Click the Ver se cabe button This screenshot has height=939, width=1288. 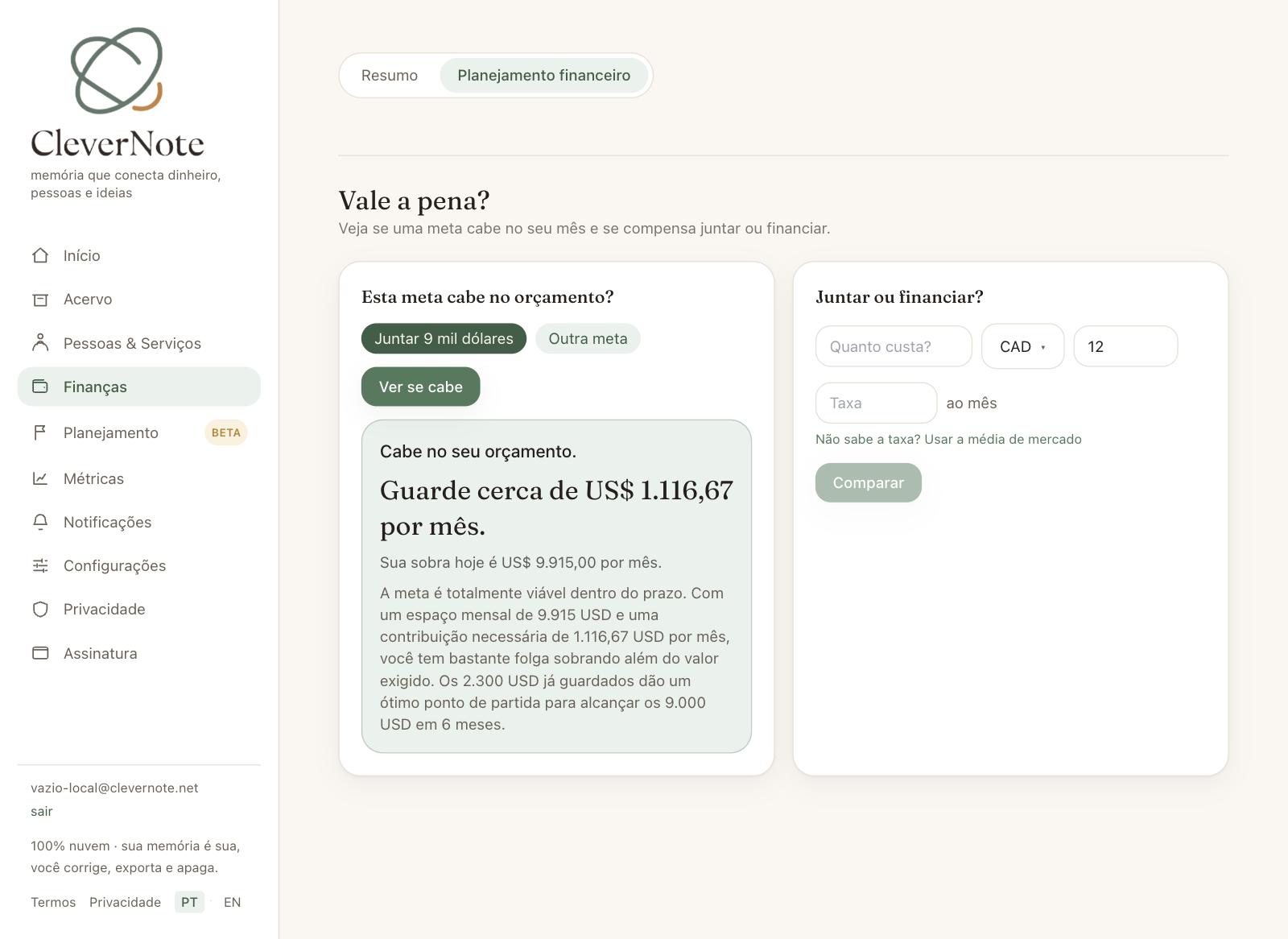(421, 387)
